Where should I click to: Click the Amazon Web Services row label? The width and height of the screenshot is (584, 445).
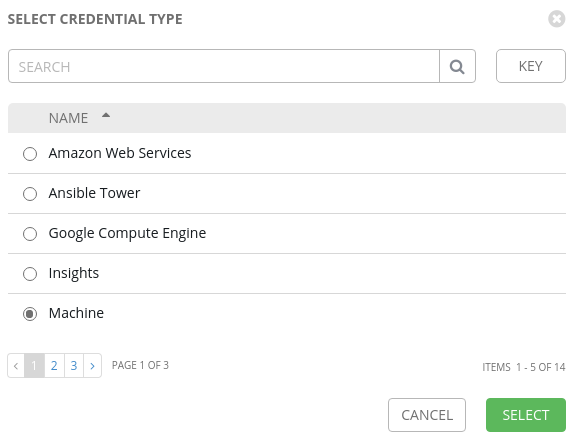(x=120, y=153)
